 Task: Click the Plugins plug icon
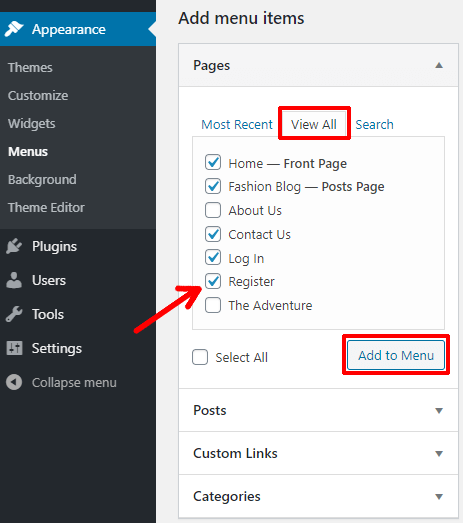click(x=14, y=246)
